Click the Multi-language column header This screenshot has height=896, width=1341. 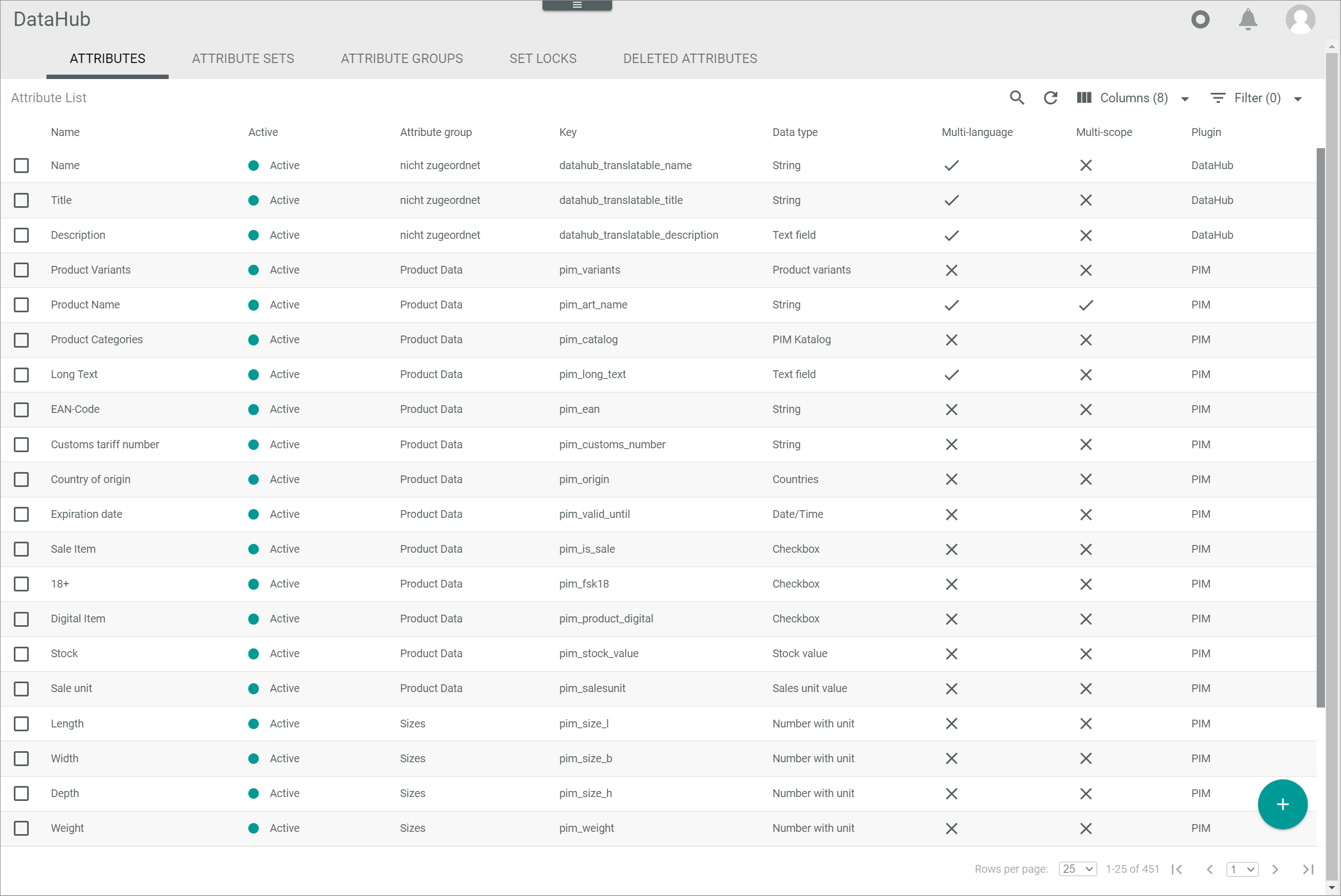[977, 132]
